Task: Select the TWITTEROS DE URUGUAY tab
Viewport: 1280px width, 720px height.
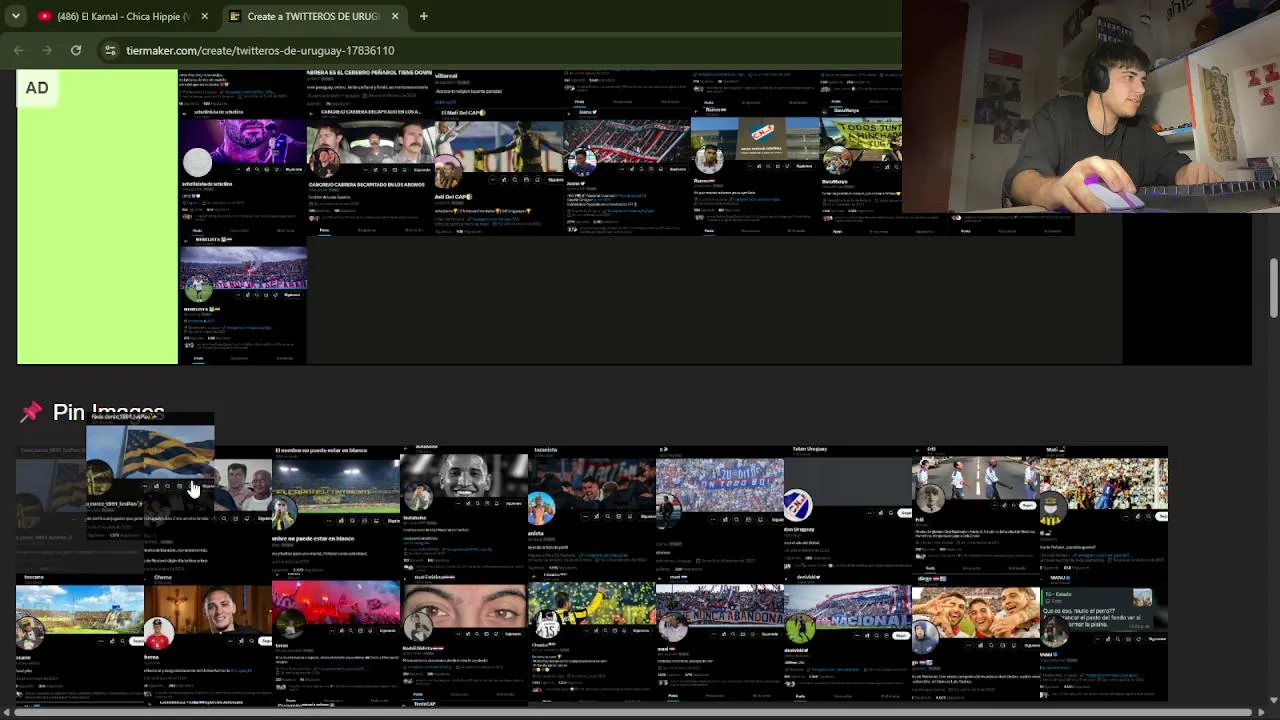Action: click(x=313, y=16)
